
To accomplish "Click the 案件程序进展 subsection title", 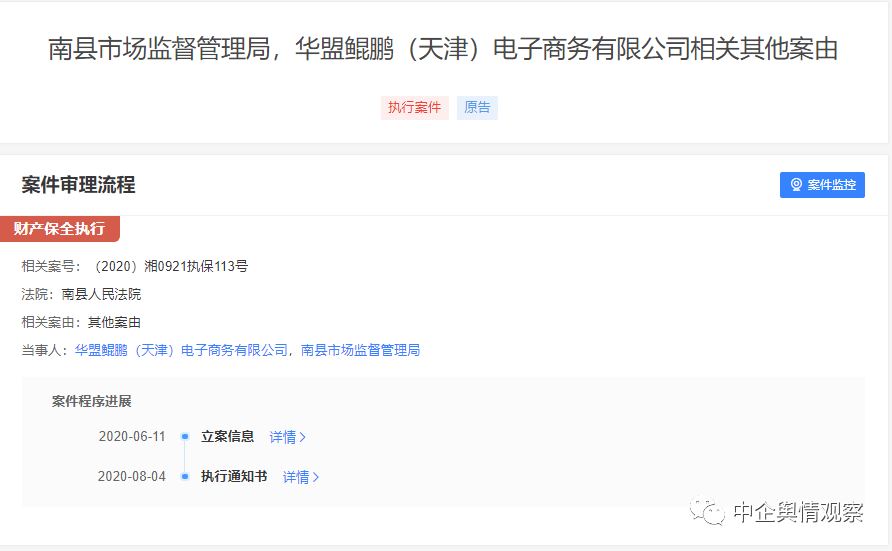I will [92, 401].
